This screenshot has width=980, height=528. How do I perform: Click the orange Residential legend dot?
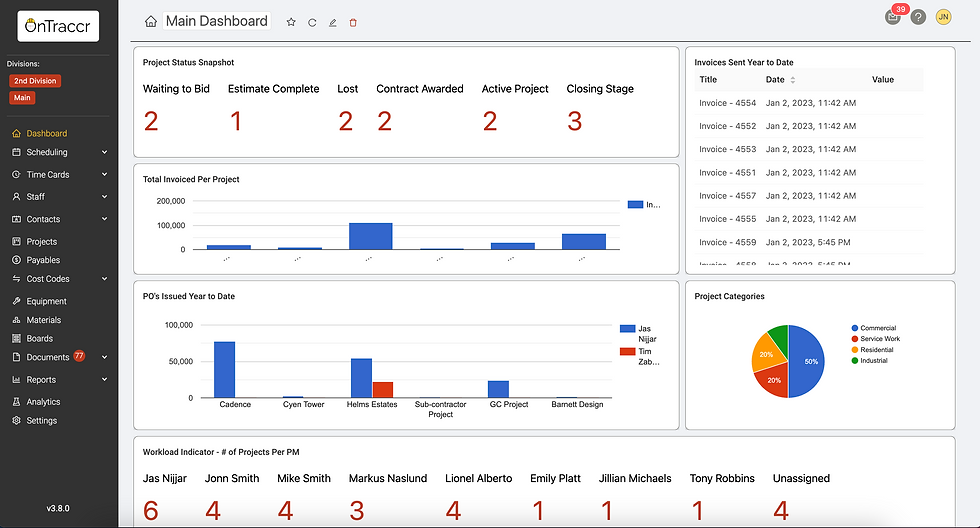pyautogui.click(x=854, y=350)
